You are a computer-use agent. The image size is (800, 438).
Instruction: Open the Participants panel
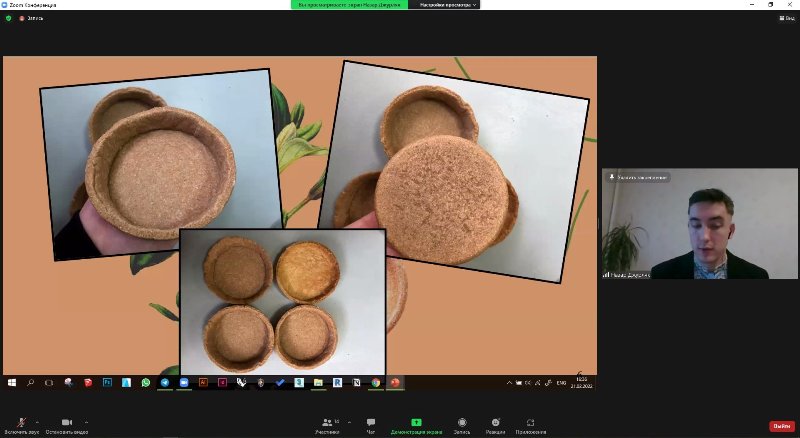[x=327, y=423]
